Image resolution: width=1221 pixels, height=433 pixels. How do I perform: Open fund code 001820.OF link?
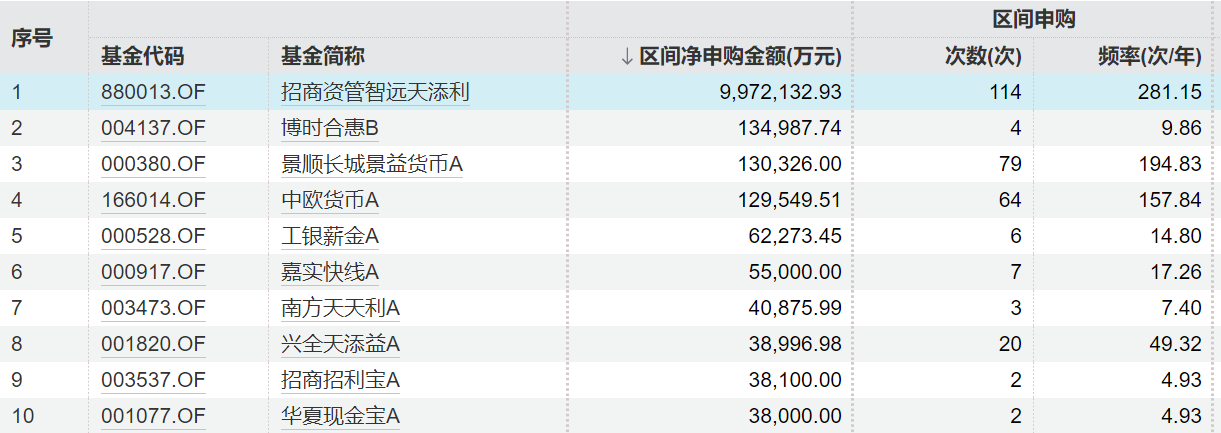coord(153,344)
